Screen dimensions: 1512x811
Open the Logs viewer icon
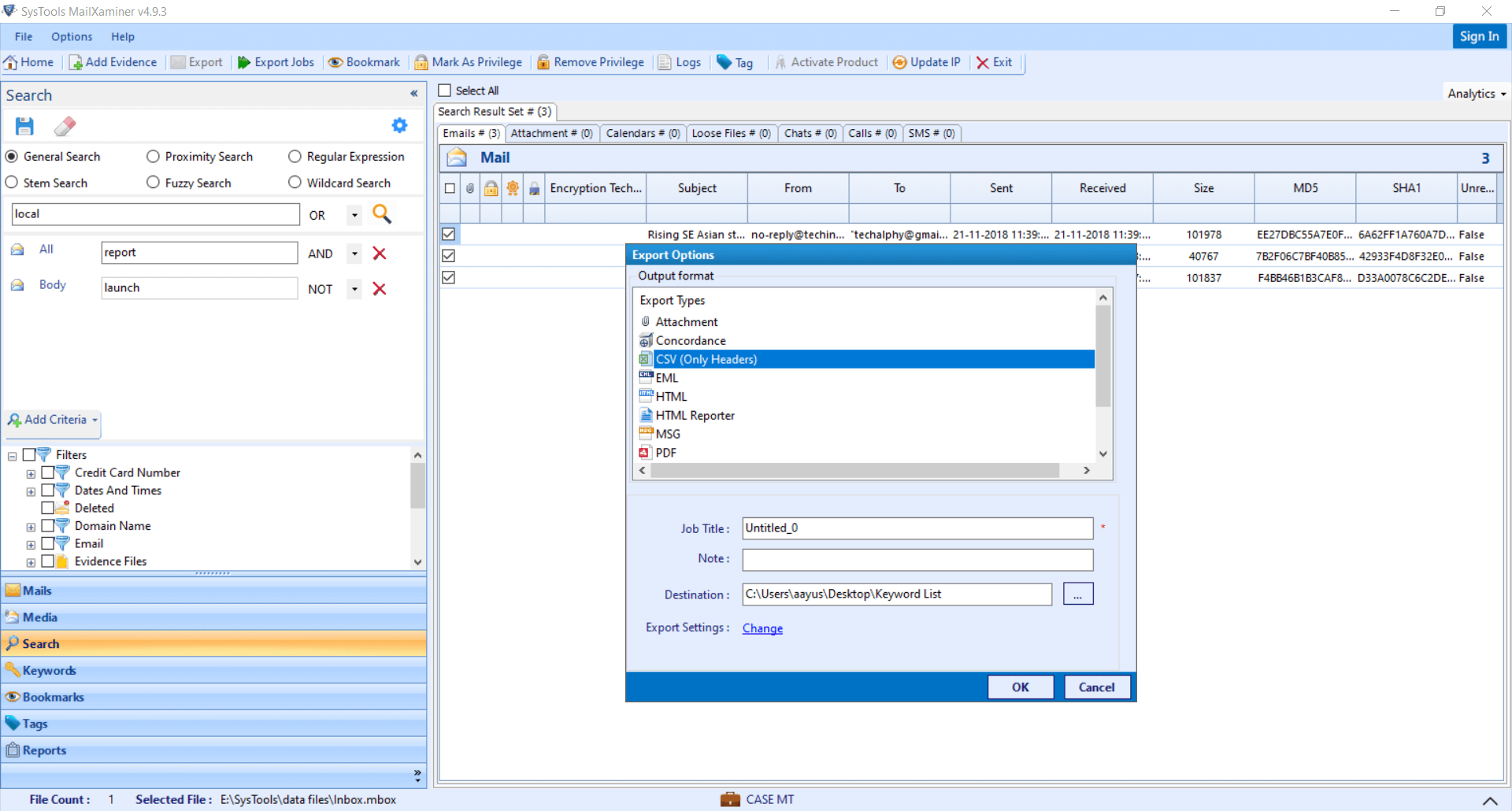click(x=679, y=62)
